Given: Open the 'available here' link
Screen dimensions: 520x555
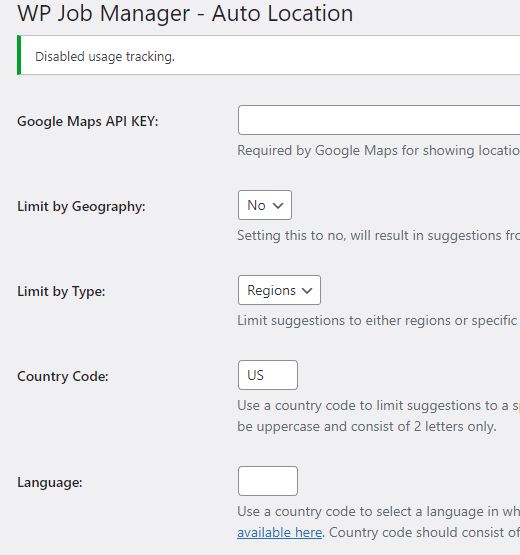Looking at the screenshot, I should click(x=280, y=532).
